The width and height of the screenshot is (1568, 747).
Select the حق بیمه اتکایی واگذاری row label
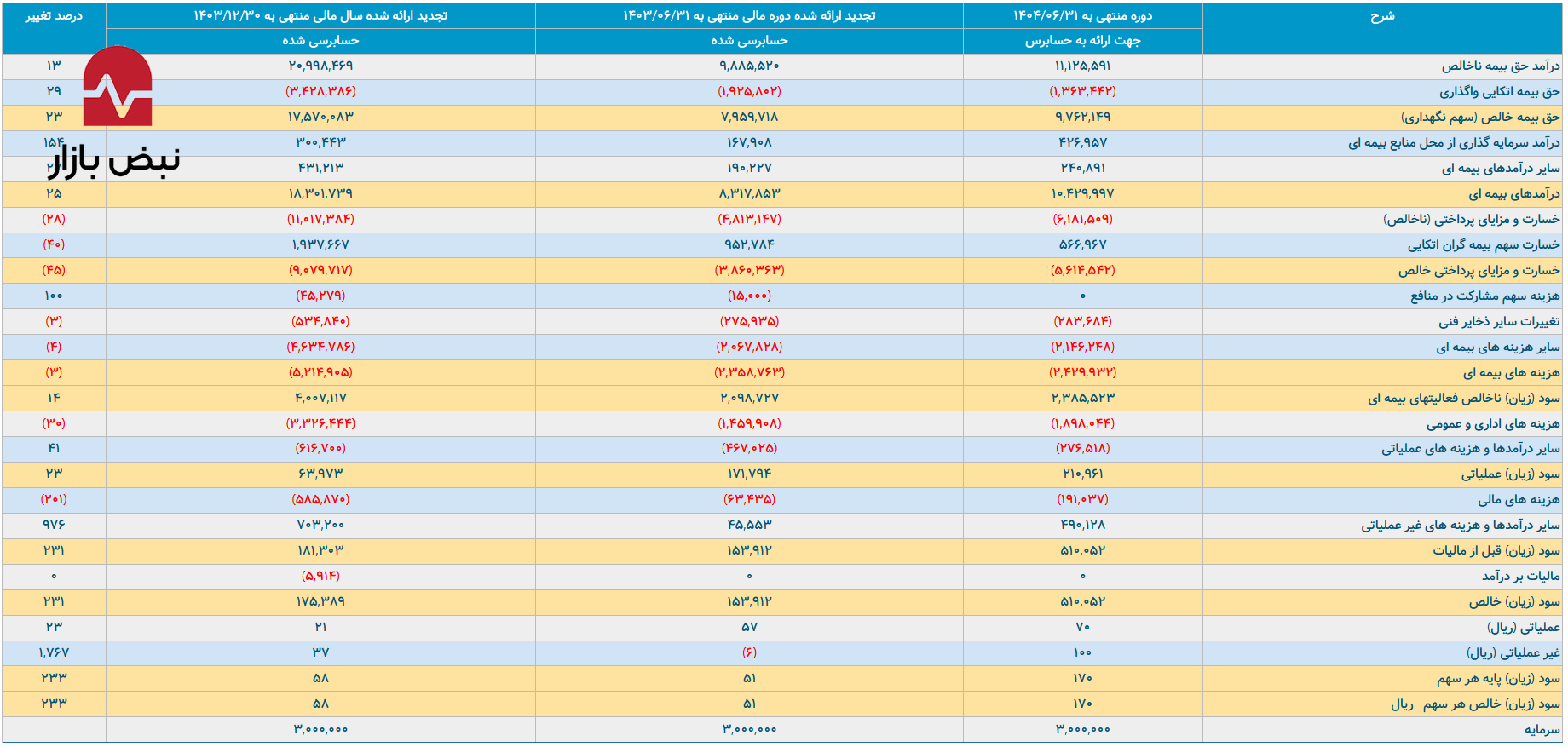[1499, 92]
